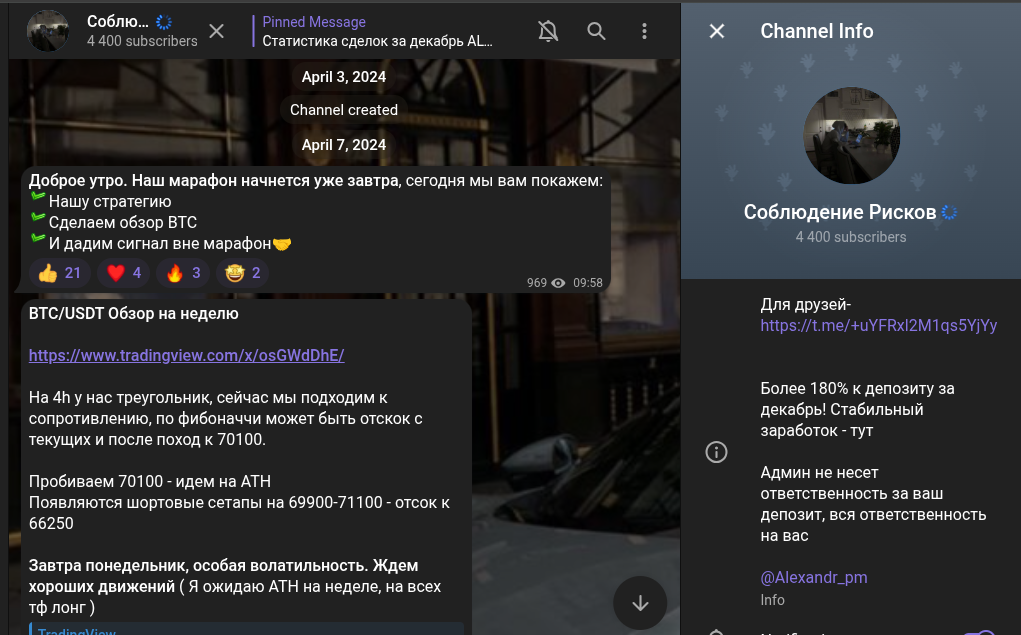Open the three-dot more options menu

point(645,31)
